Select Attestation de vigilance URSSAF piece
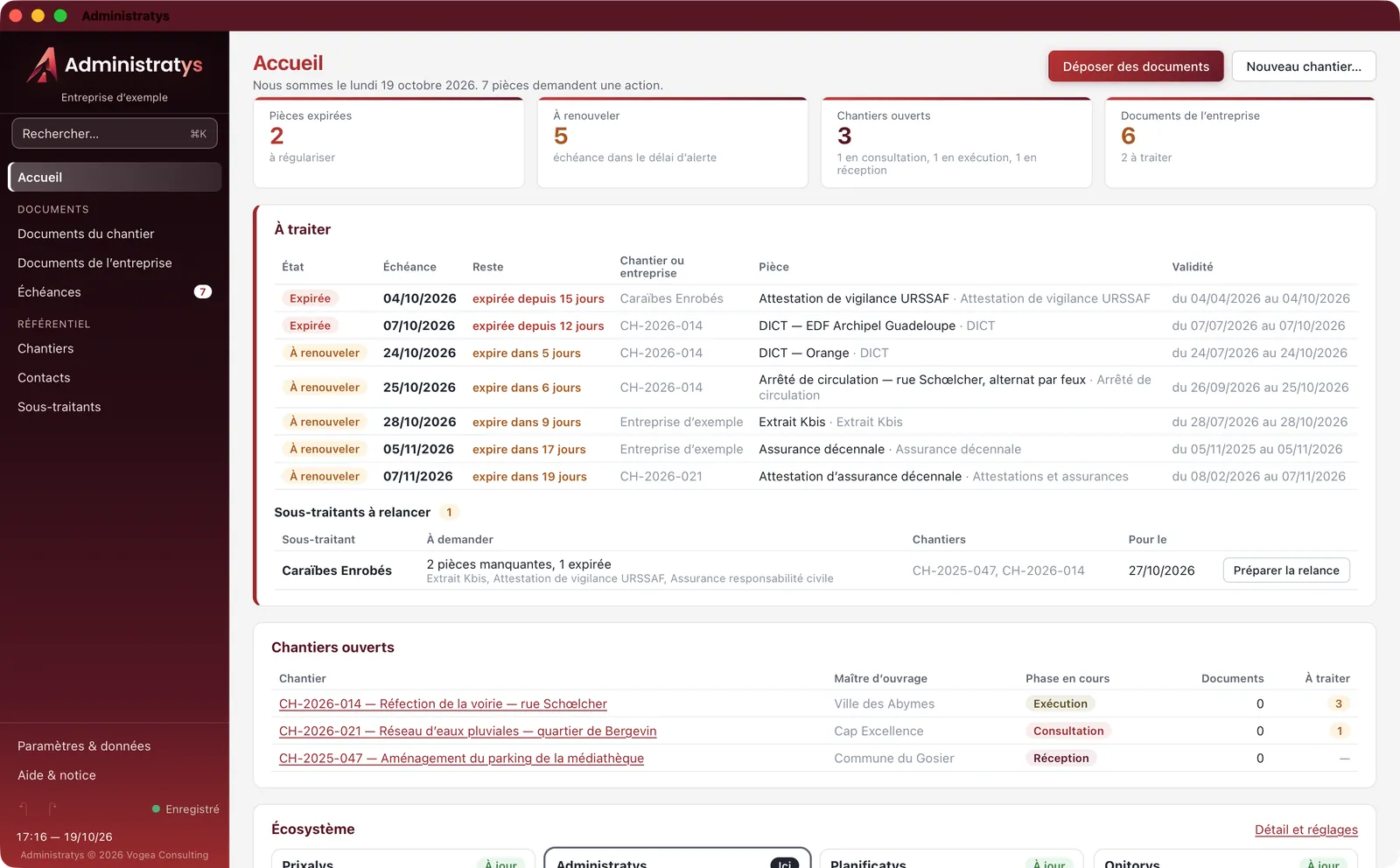 click(x=854, y=298)
